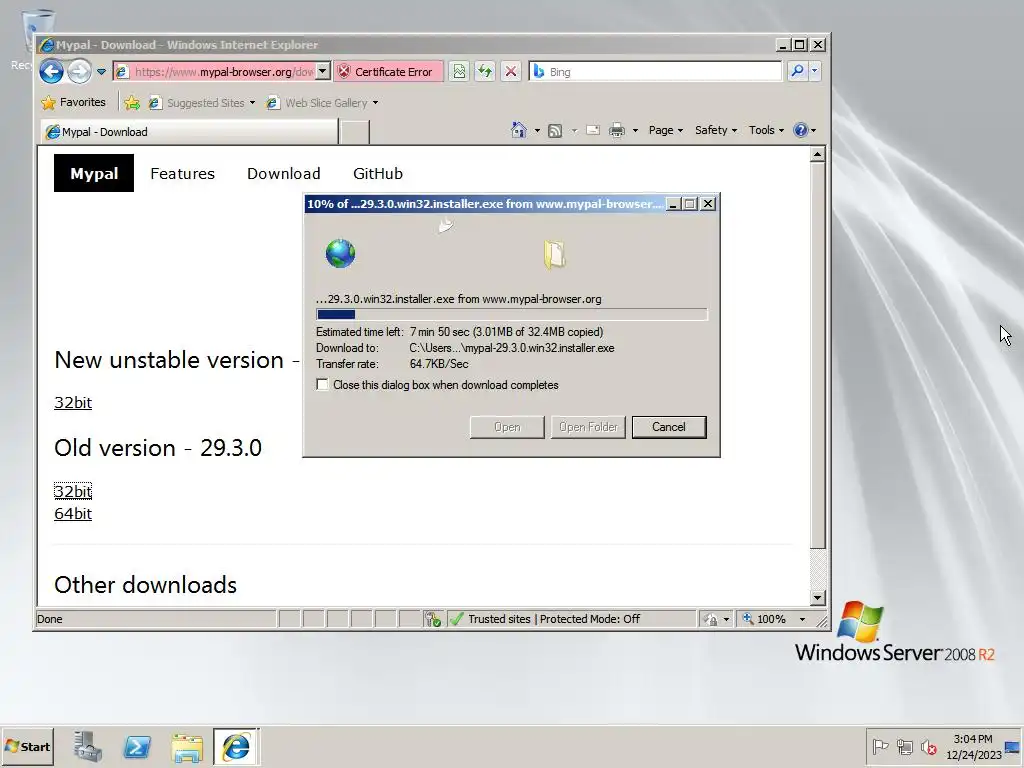Open the Safety menu
This screenshot has height=768, width=1024.
[716, 130]
